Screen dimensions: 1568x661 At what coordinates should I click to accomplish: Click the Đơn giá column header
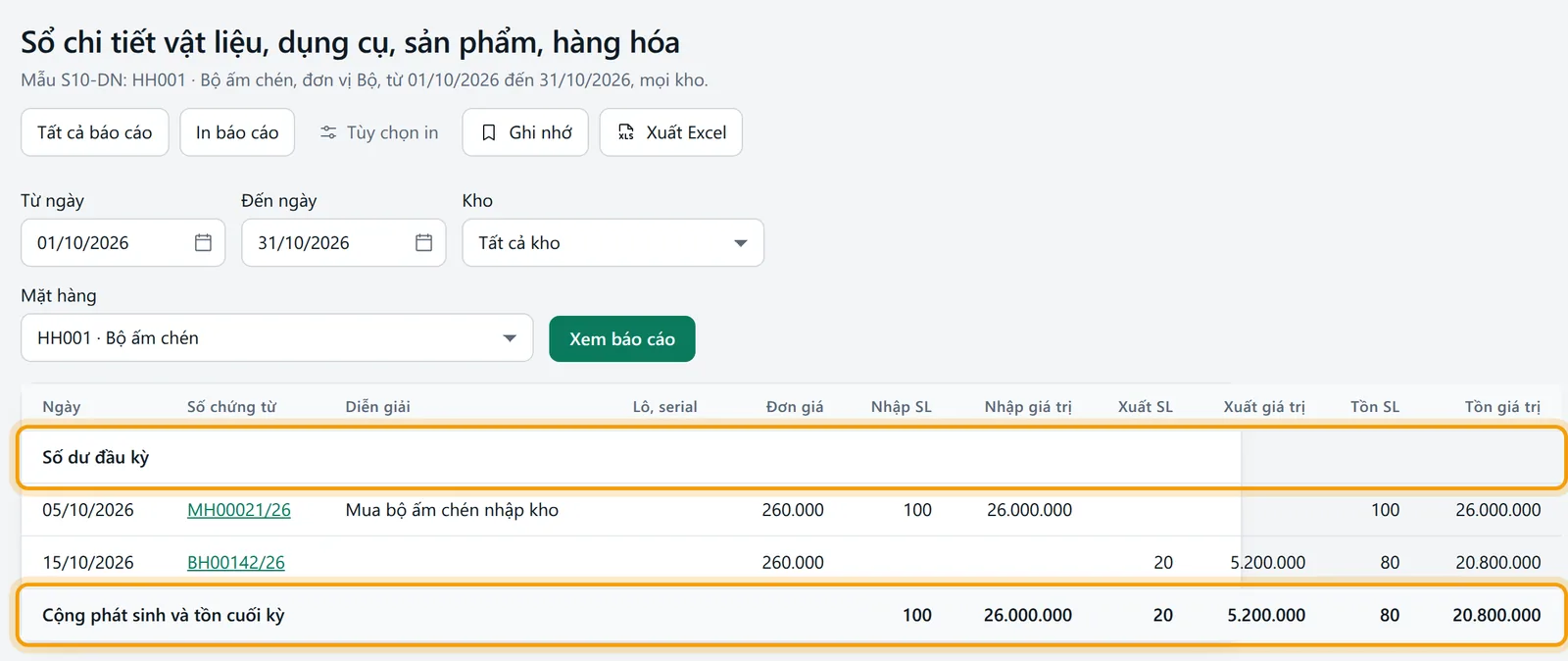coord(795,406)
